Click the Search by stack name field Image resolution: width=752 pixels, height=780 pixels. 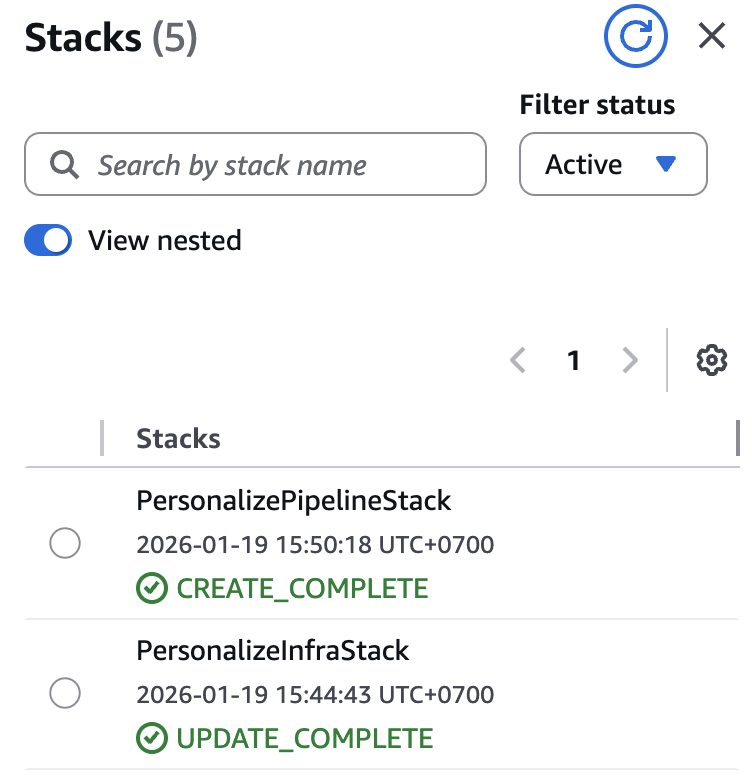270,165
